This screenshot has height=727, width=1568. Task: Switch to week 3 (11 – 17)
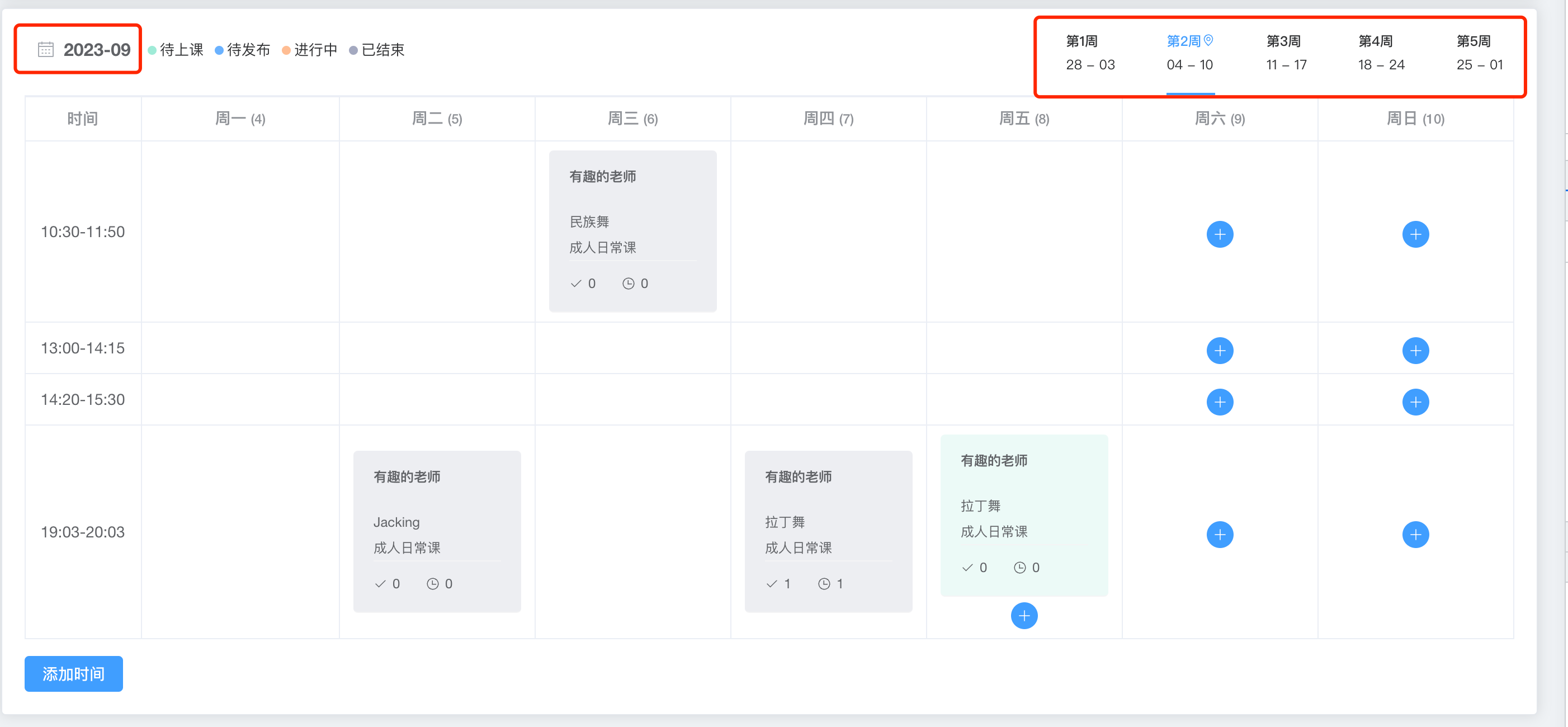coord(1286,53)
